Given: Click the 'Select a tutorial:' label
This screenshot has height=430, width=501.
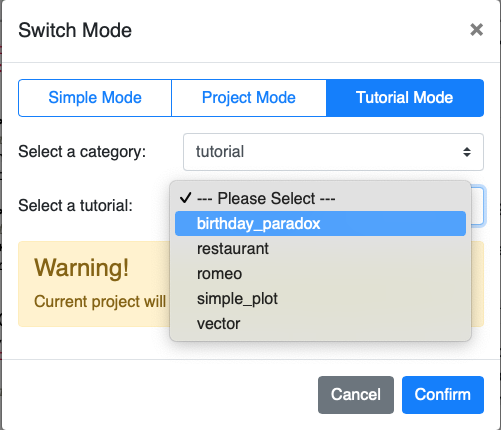Looking at the screenshot, I should click(x=75, y=205).
